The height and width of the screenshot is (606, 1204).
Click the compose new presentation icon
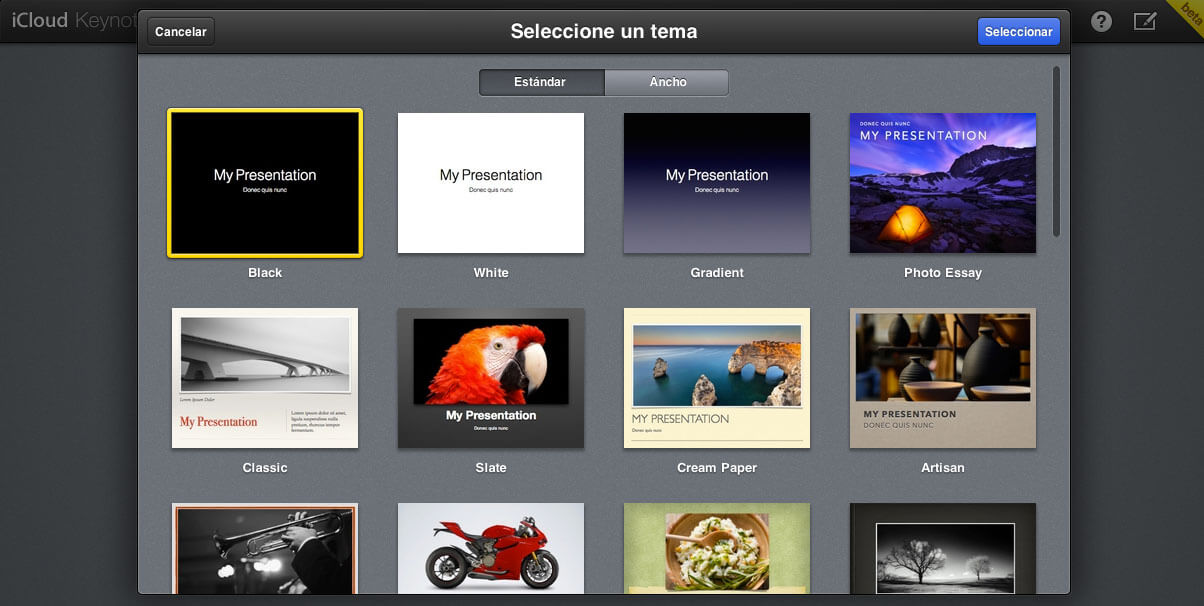[1144, 22]
